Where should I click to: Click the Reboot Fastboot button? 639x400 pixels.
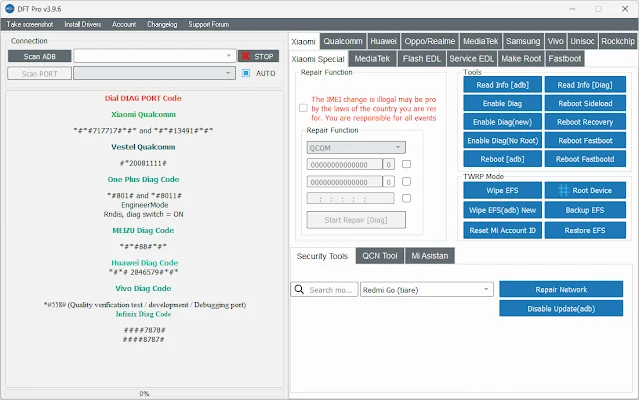[585, 141]
